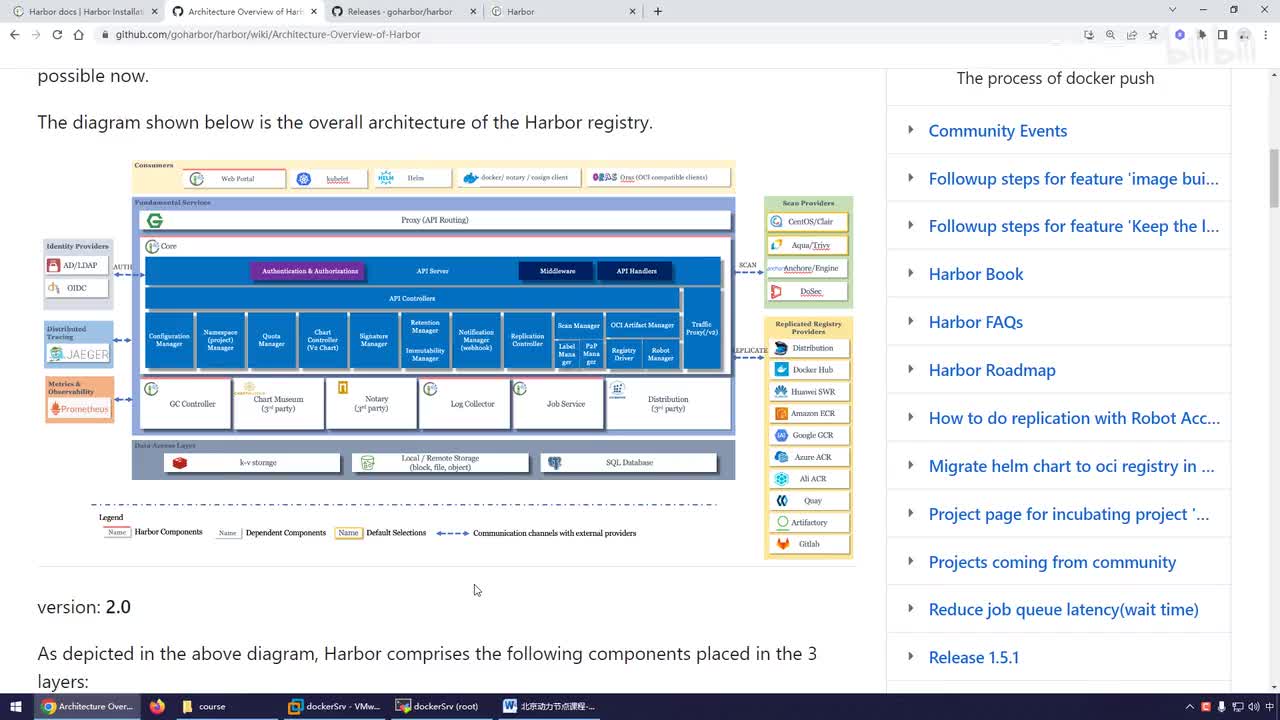Screen dimensions: 1280x720
Task: Open the zoom magnifier in address bar
Action: (1110, 34)
